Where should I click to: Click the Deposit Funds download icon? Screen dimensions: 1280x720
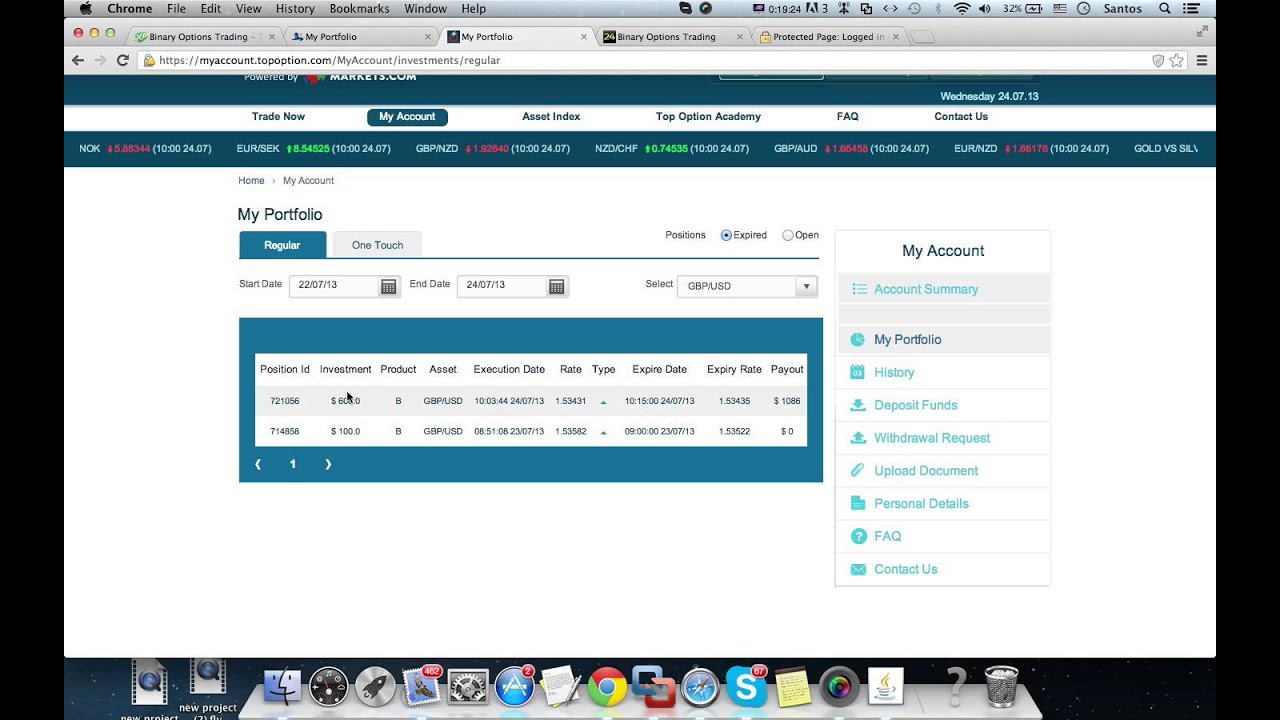[x=857, y=405]
